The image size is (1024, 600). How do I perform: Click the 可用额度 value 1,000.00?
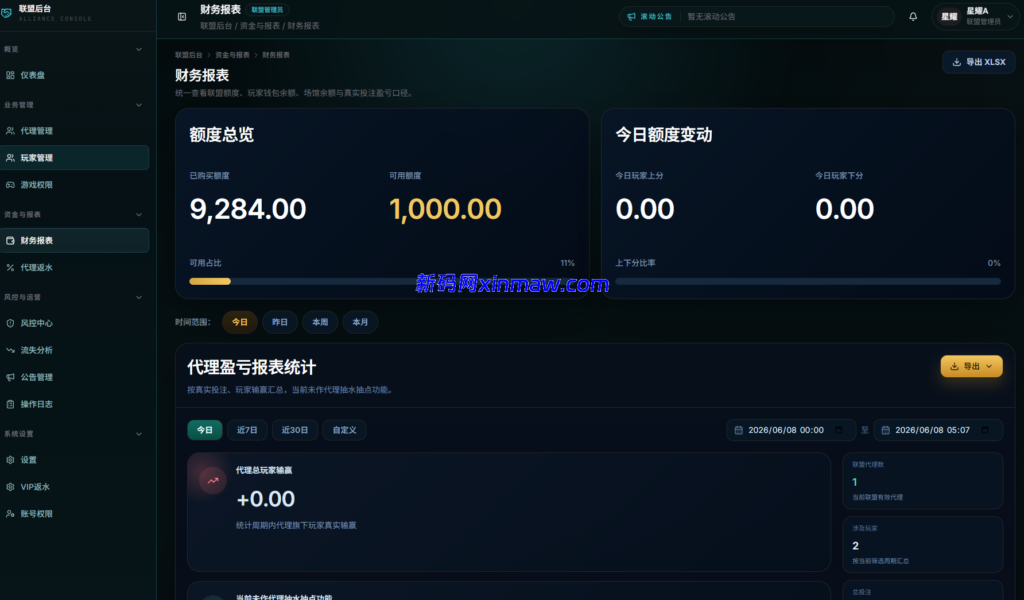coord(445,209)
